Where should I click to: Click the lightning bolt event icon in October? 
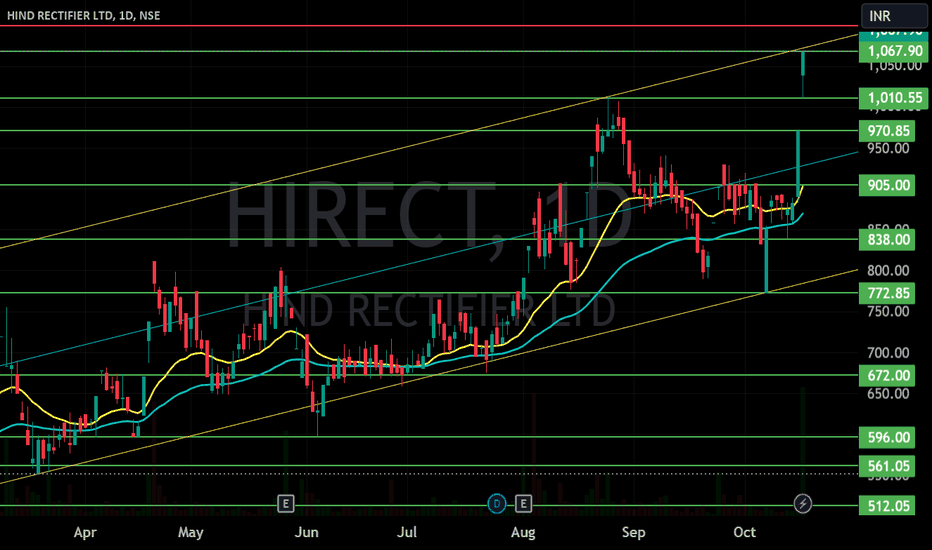tap(803, 504)
